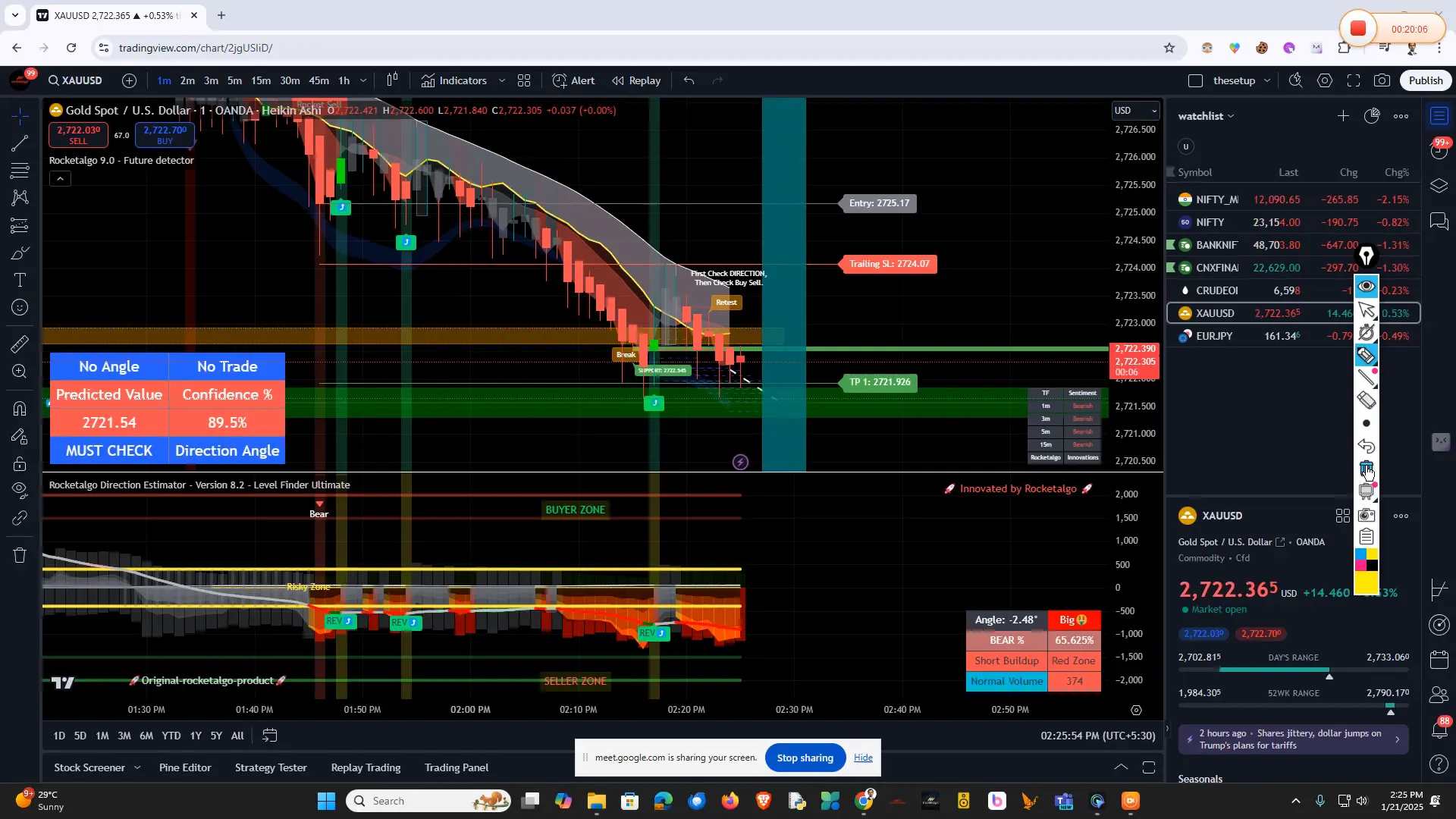This screenshot has height=819, width=1456.
Task: Take a chart snapshot camera icon
Action: click(1382, 80)
